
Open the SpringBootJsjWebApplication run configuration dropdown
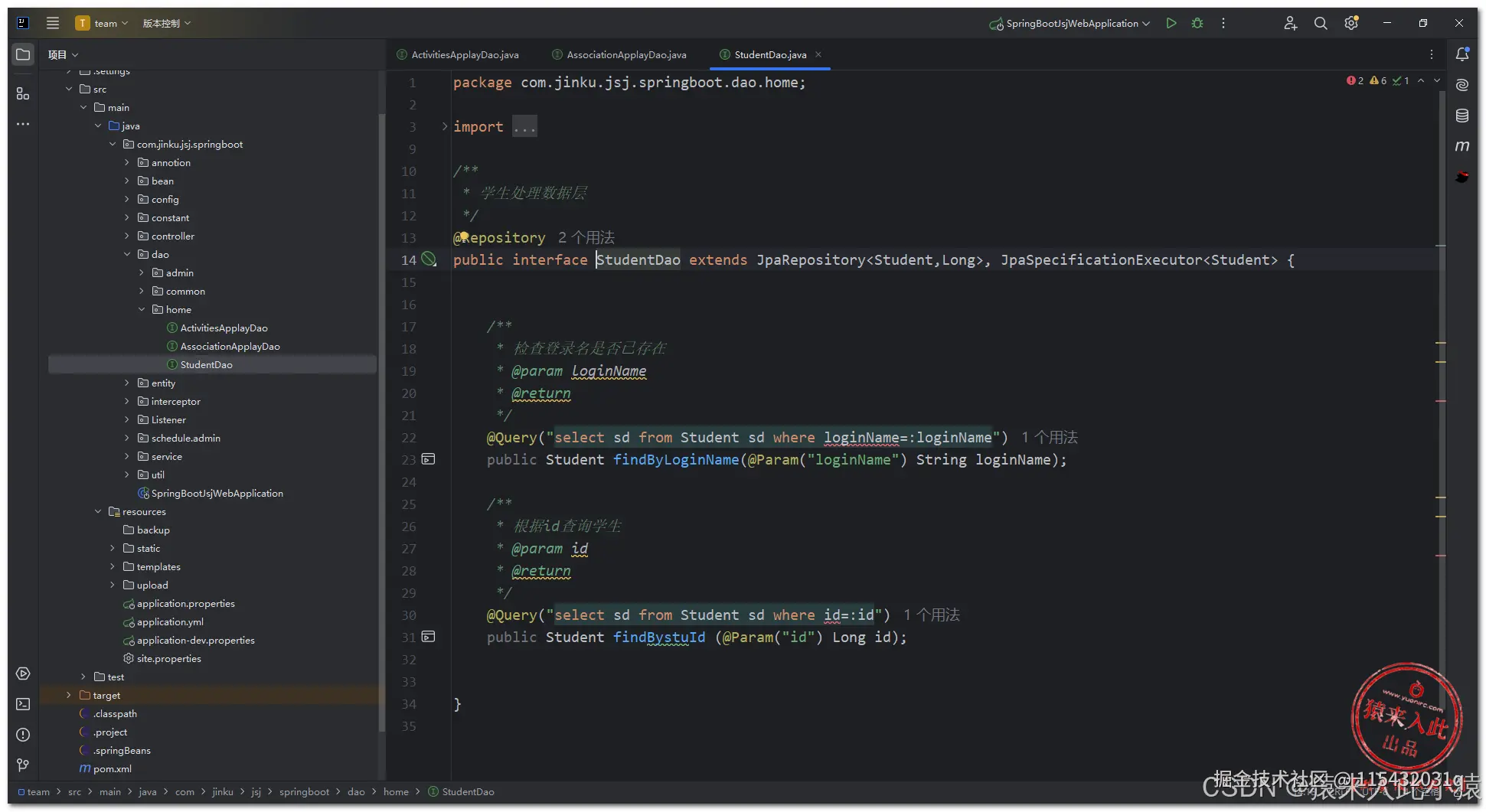[1070, 23]
